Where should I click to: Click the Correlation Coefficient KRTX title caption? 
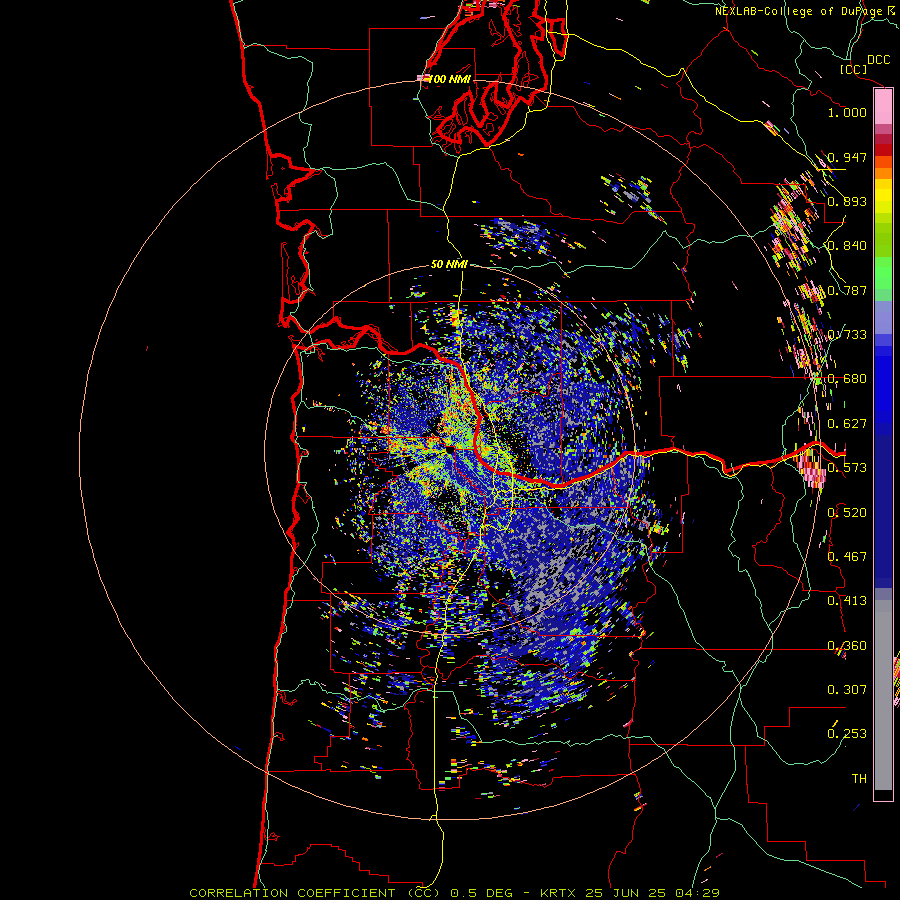453,893
